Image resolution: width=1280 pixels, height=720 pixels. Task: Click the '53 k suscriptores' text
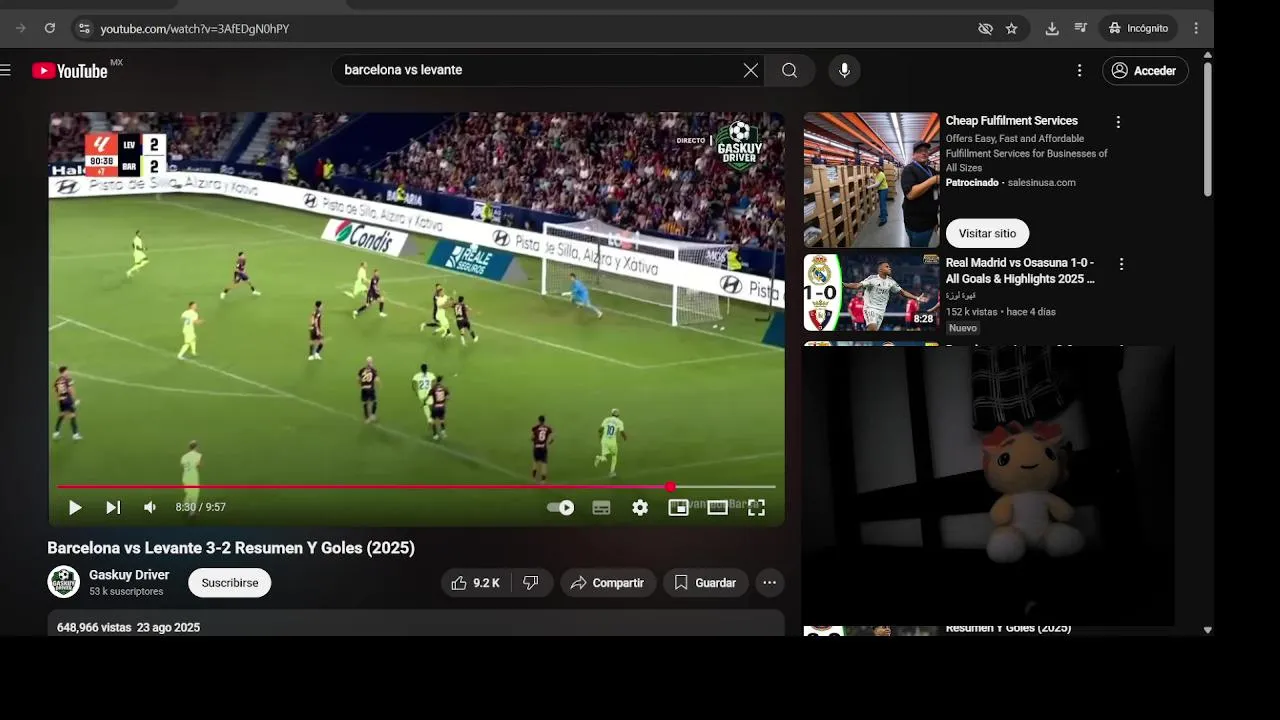point(126,592)
